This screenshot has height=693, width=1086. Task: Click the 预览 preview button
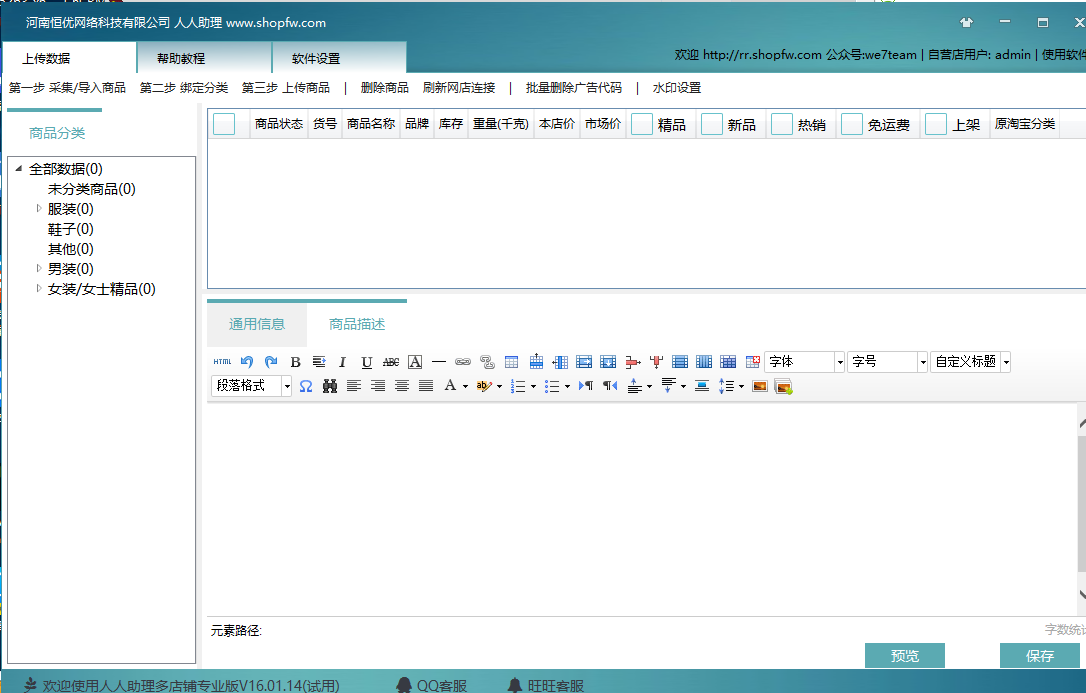tap(905, 656)
